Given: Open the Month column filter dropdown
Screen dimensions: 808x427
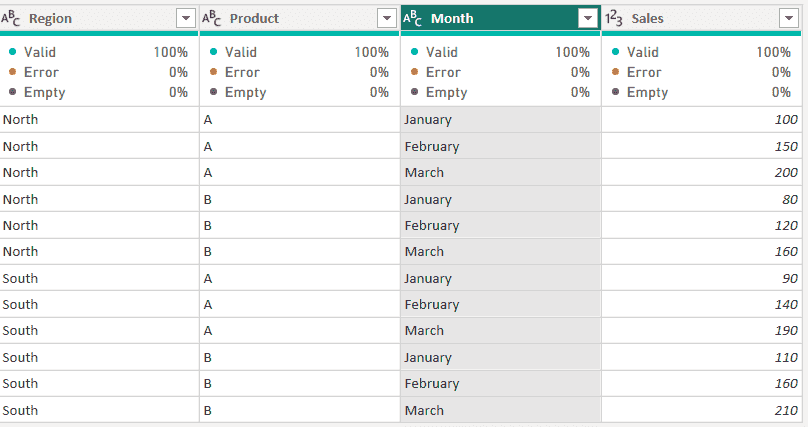Looking at the screenshot, I should pos(587,18).
